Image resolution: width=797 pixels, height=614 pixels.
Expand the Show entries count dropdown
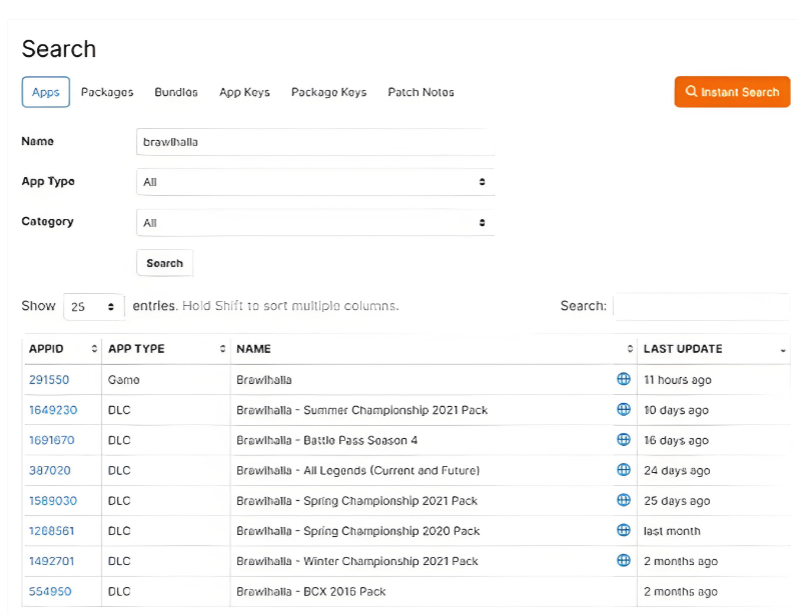pos(94,306)
